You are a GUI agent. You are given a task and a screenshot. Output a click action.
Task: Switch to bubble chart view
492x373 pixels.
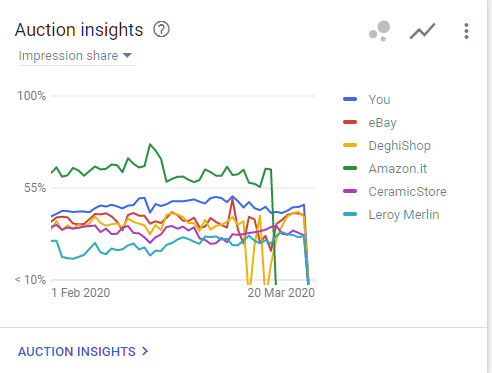click(380, 31)
